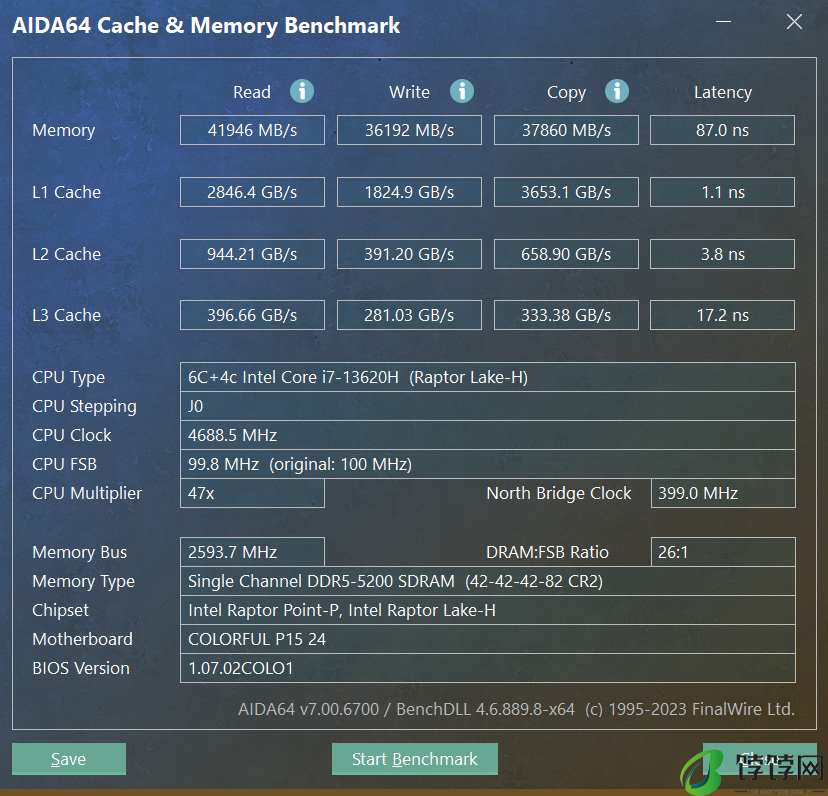Viewport: 828px width, 796px height.
Task: Click the CPU Multiplier label
Action: click(x=87, y=493)
